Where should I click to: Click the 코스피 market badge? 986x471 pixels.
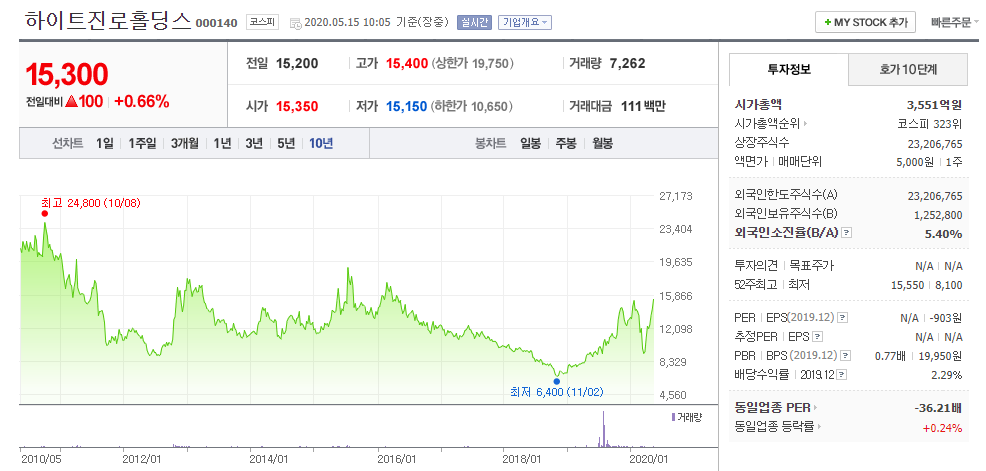[x=261, y=22]
